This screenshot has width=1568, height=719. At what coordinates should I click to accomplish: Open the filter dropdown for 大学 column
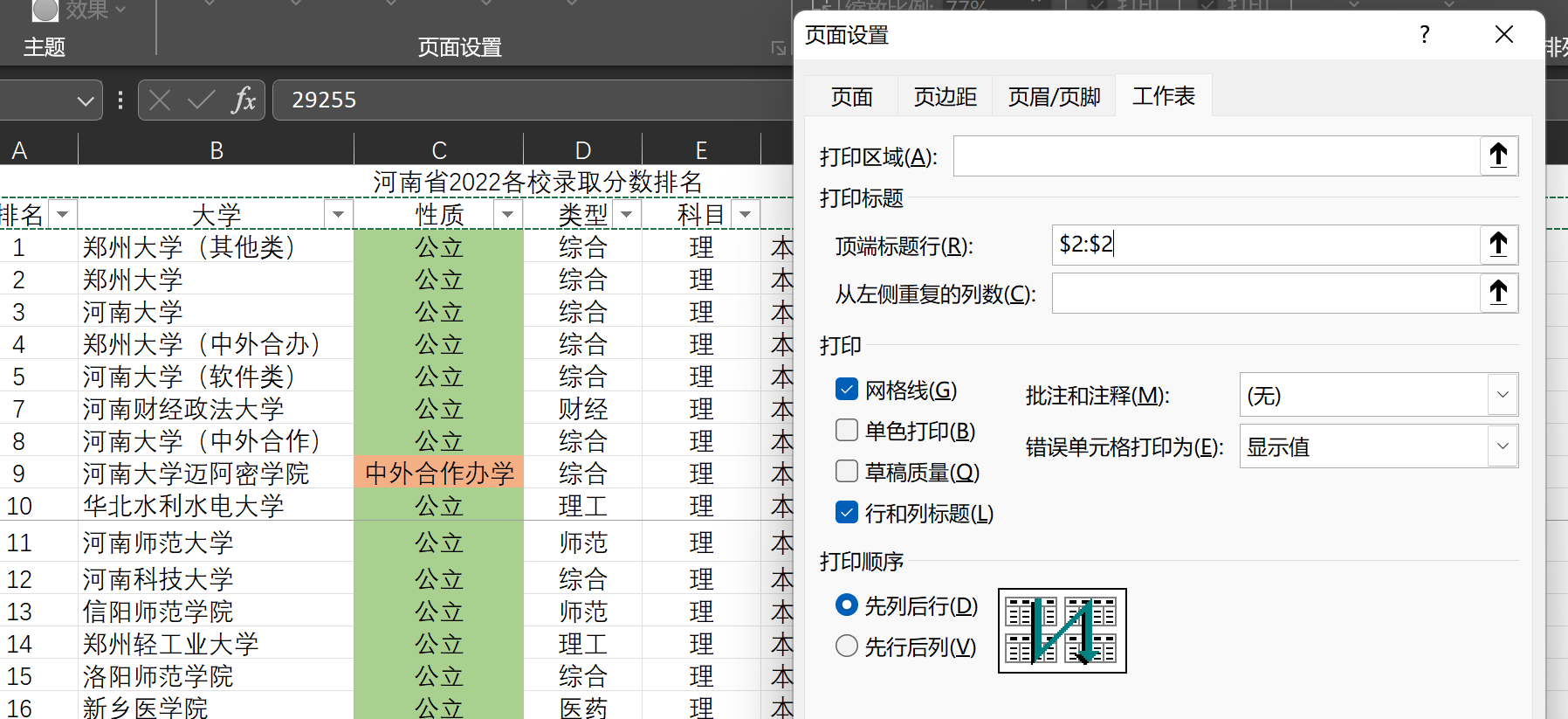(x=338, y=214)
